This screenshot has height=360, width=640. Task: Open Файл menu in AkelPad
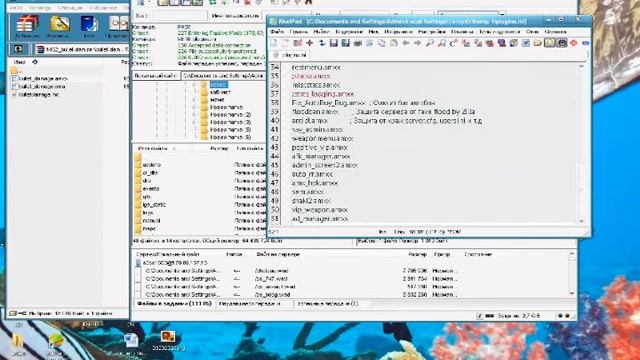[x=277, y=31]
